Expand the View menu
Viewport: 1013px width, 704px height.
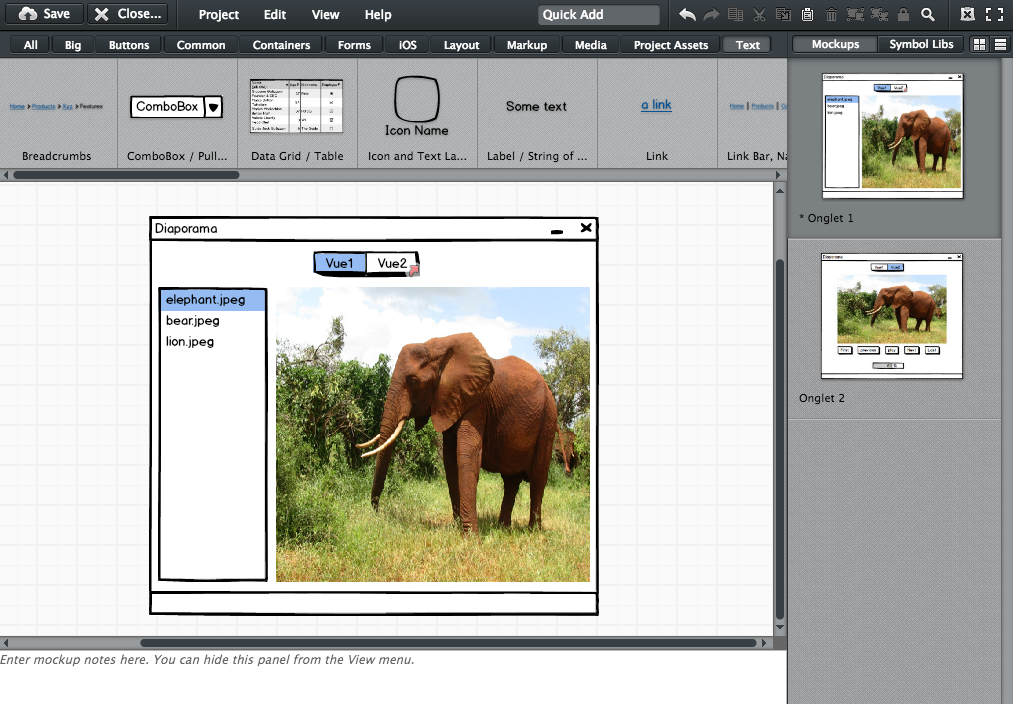[x=325, y=14]
